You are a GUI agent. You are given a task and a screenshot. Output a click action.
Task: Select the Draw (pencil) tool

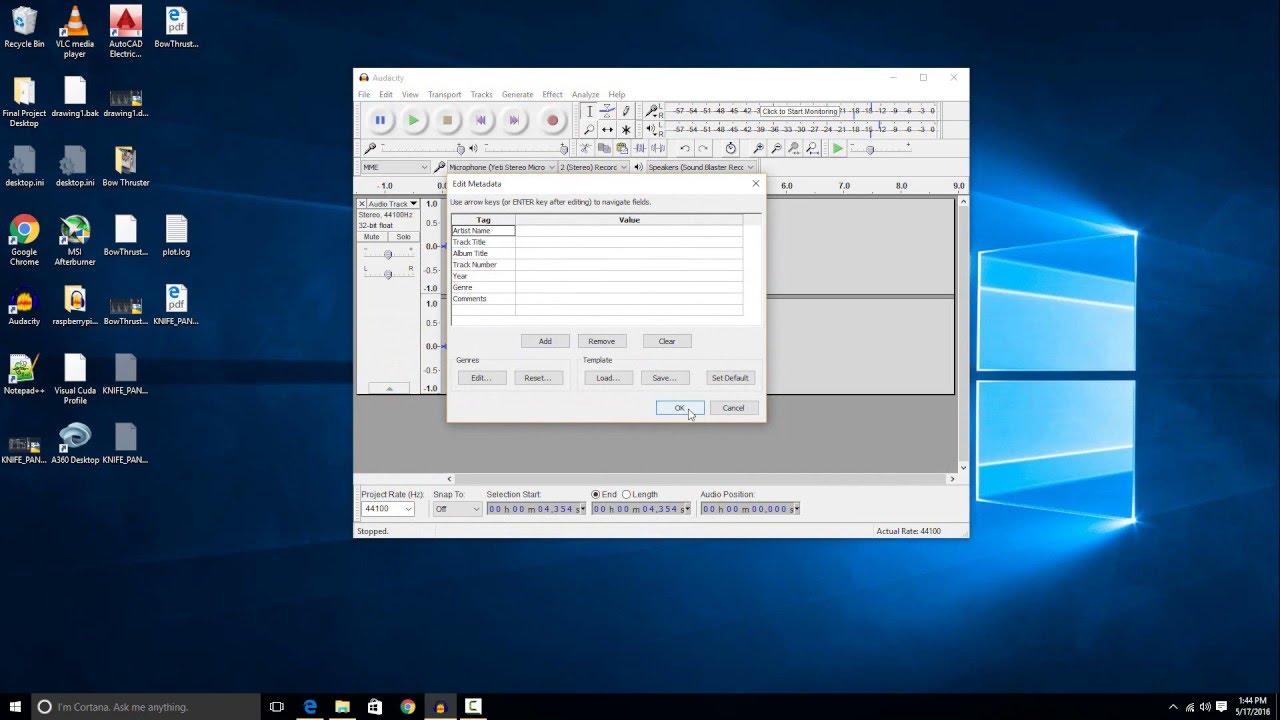626,111
